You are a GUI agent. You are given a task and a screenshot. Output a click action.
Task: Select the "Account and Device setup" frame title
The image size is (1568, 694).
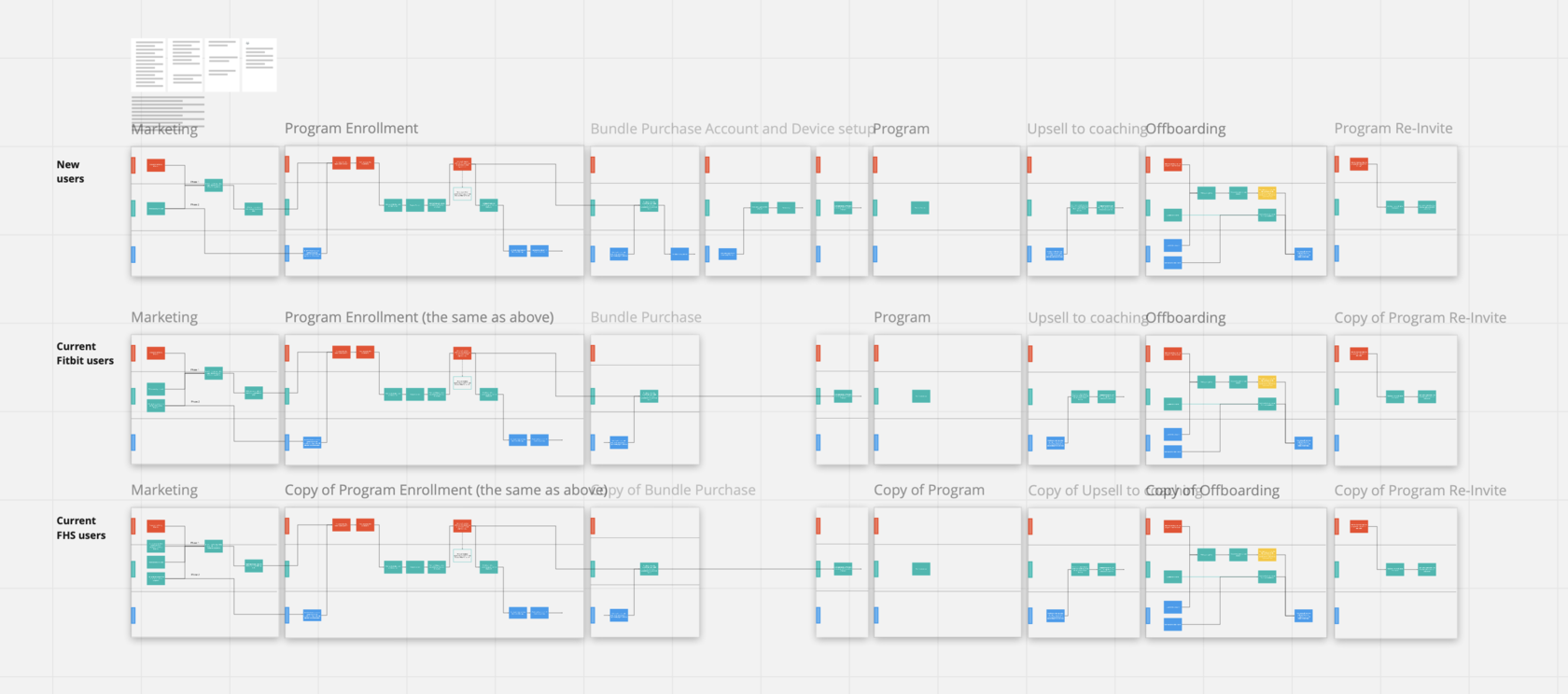[790, 129]
